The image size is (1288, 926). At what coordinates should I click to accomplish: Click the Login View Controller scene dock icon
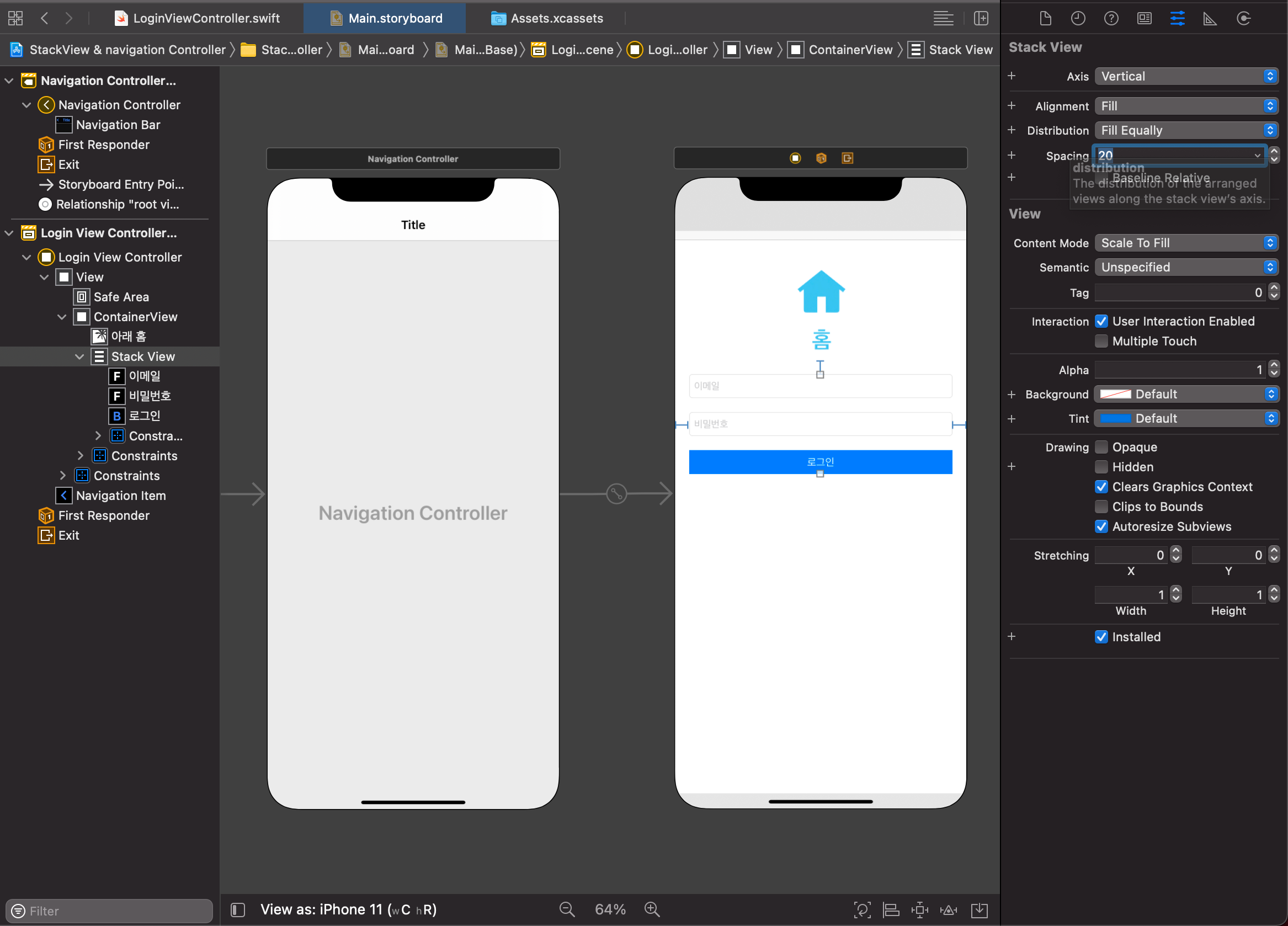795,158
